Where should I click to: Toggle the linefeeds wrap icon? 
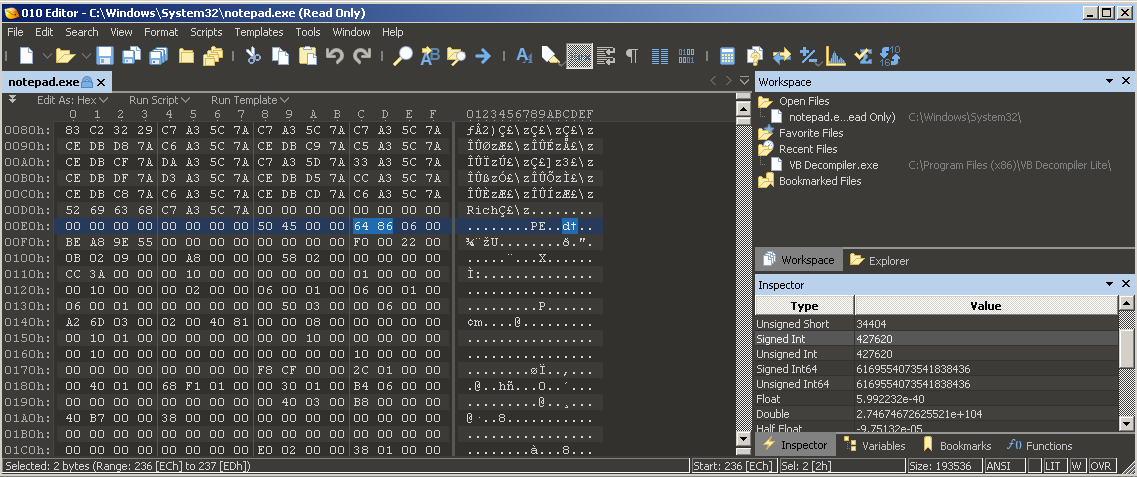(x=606, y=56)
